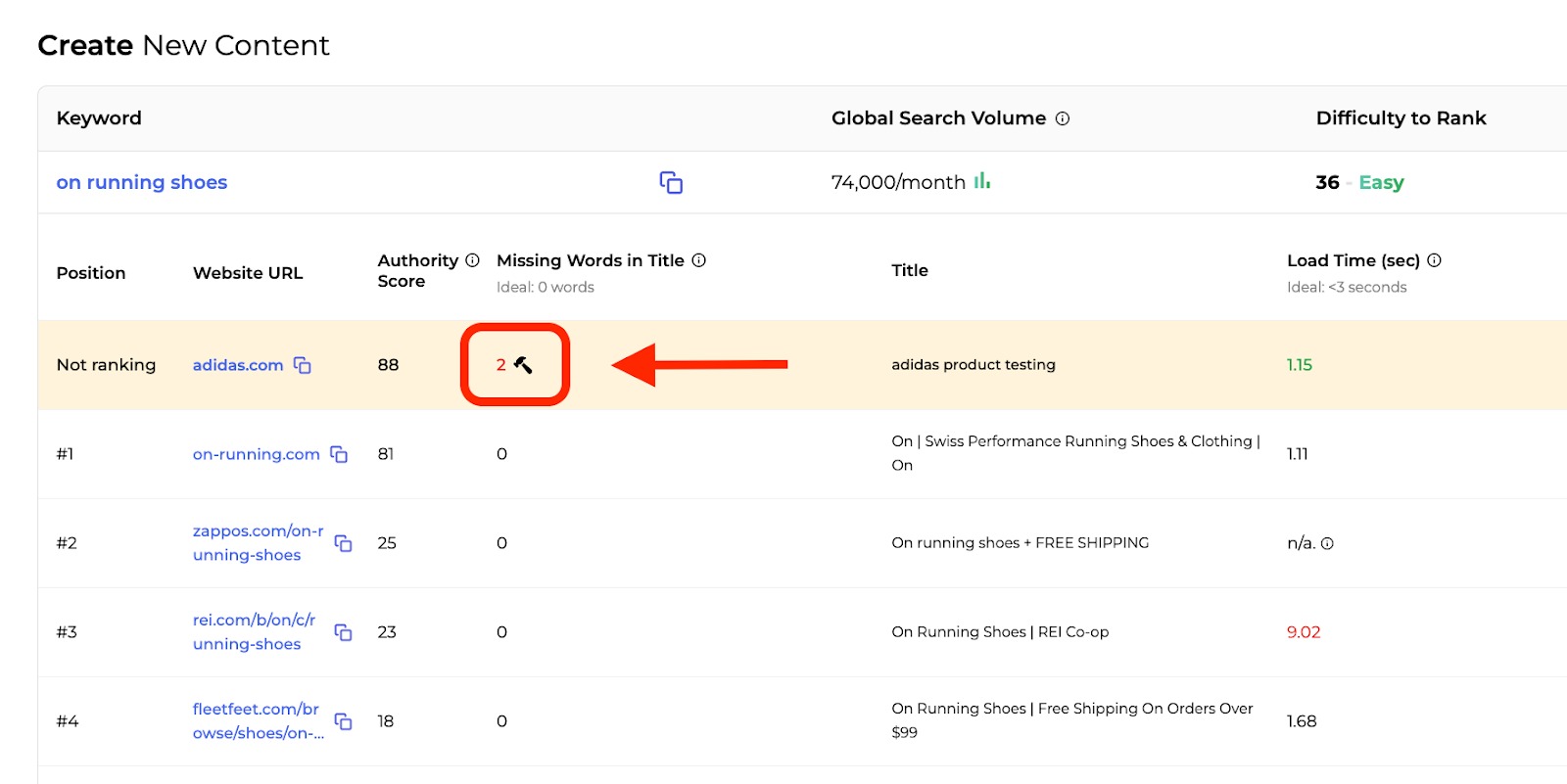Click the #2 position cell
The width and height of the screenshot is (1567, 784).
click(67, 543)
